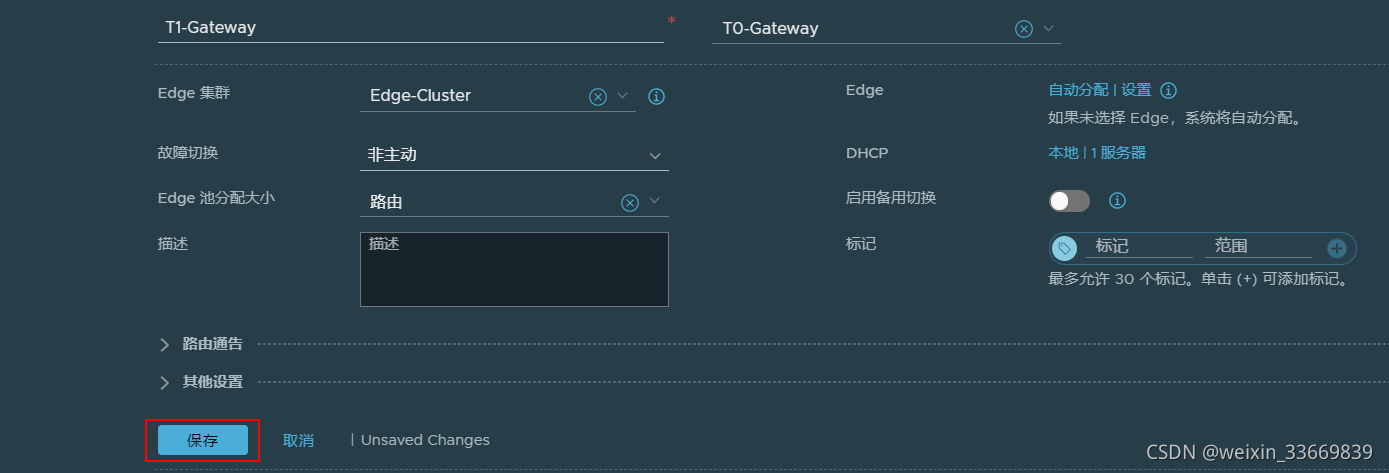The width and height of the screenshot is (1389, 473).
Task: Open the Edge 设置 link
Action: [x=1136, y=90]
